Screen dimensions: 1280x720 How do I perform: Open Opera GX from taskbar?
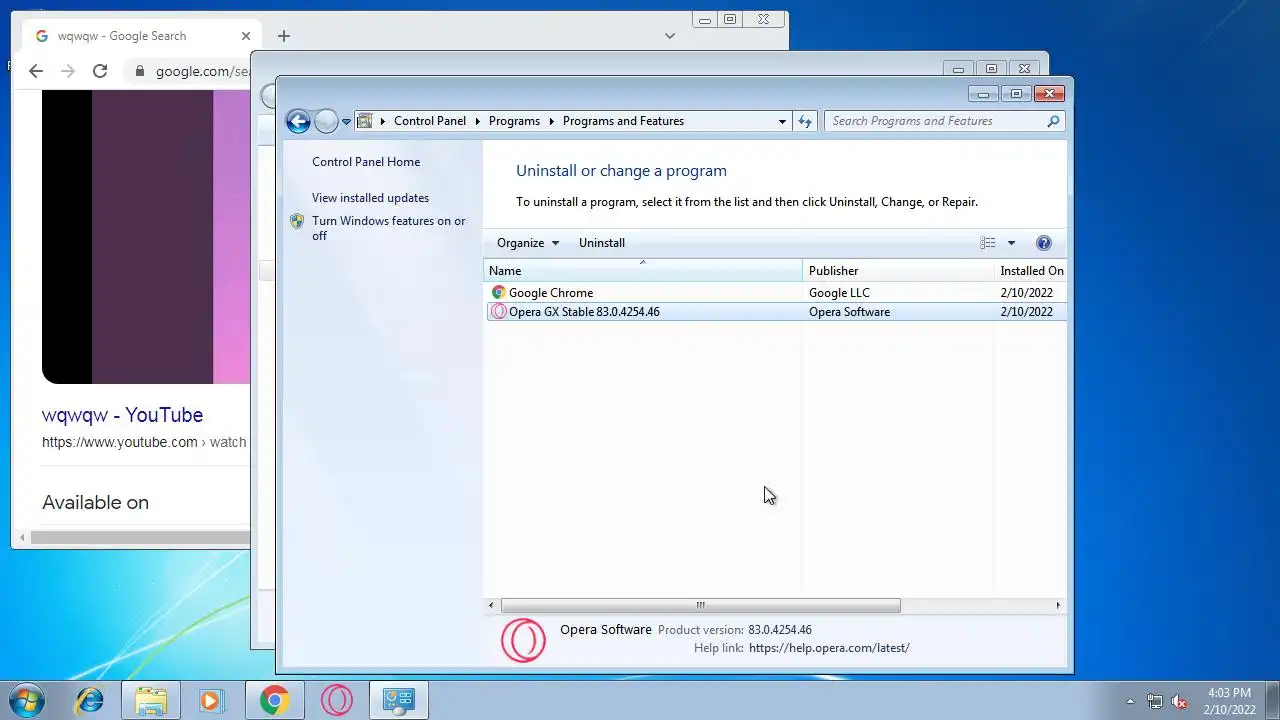point(337,700)
